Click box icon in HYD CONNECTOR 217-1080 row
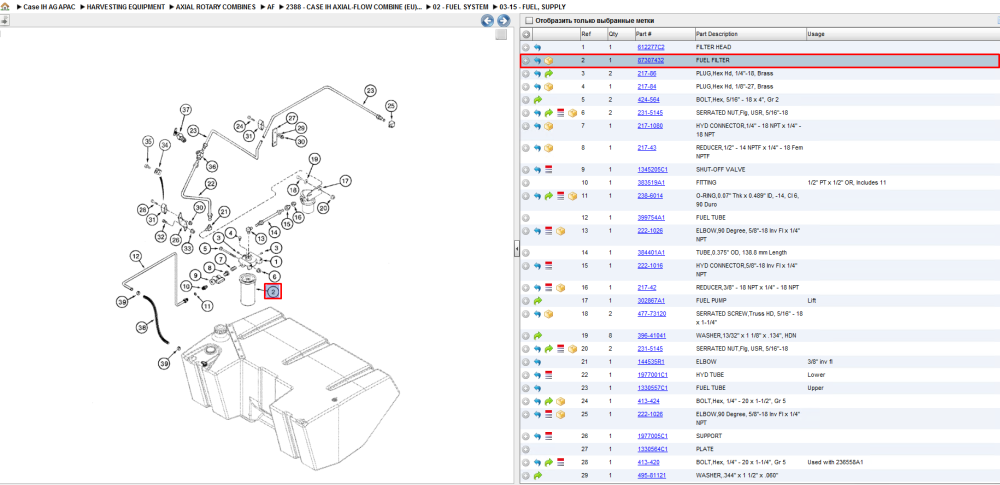 (x=548, y=126)
